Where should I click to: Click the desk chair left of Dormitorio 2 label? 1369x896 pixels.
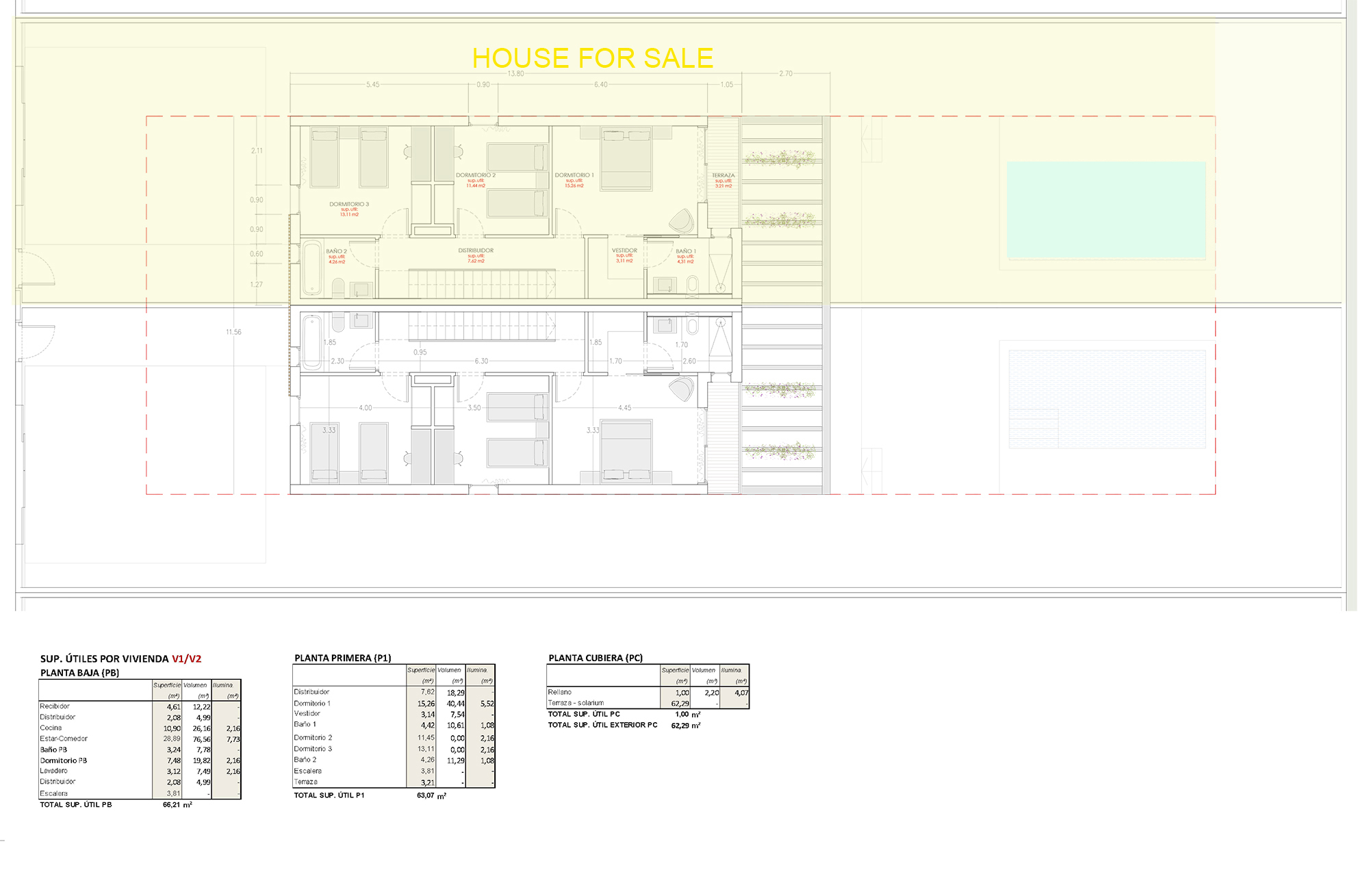pos(458,152)
